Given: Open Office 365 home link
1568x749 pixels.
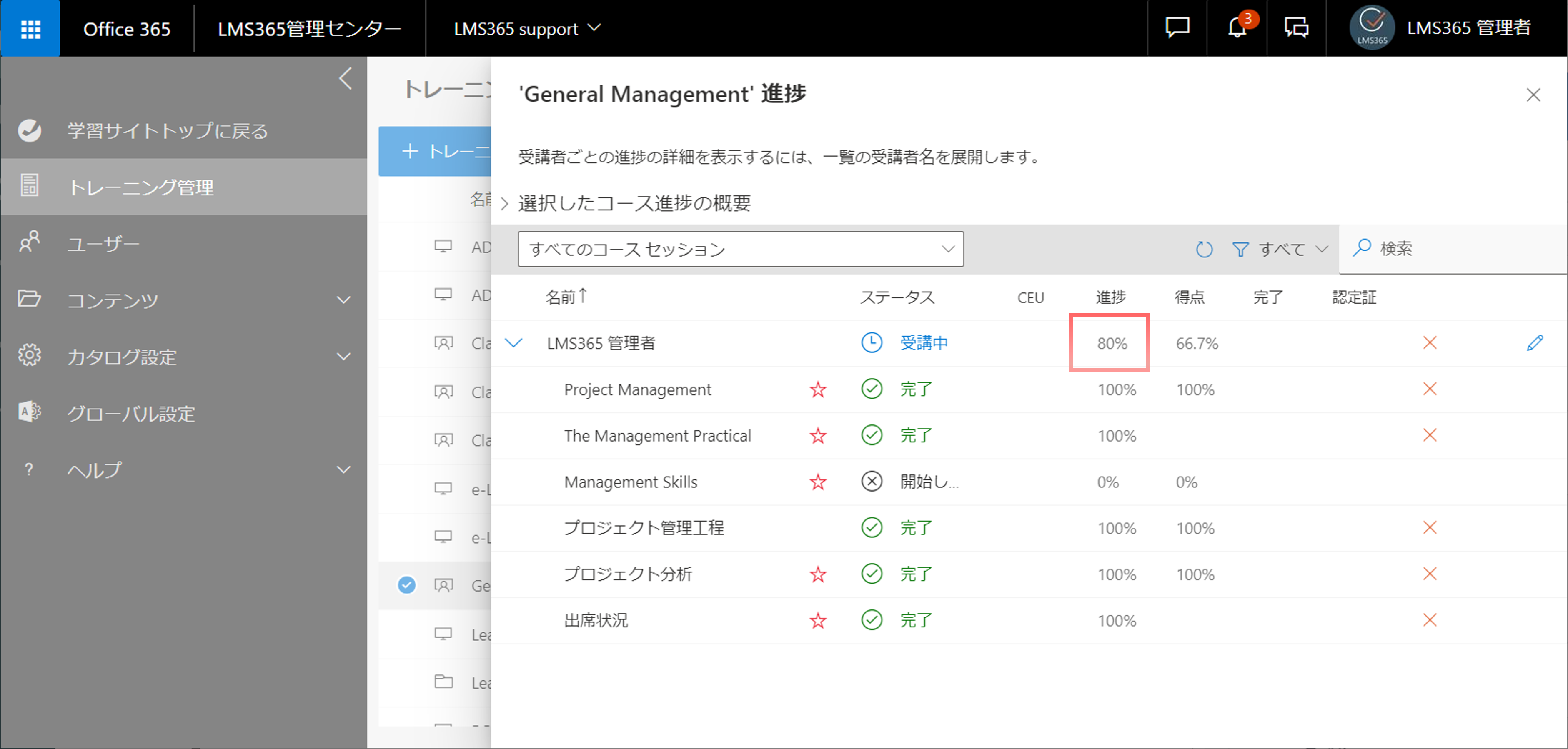Looking at the screenshot, I should click(127, 29).
